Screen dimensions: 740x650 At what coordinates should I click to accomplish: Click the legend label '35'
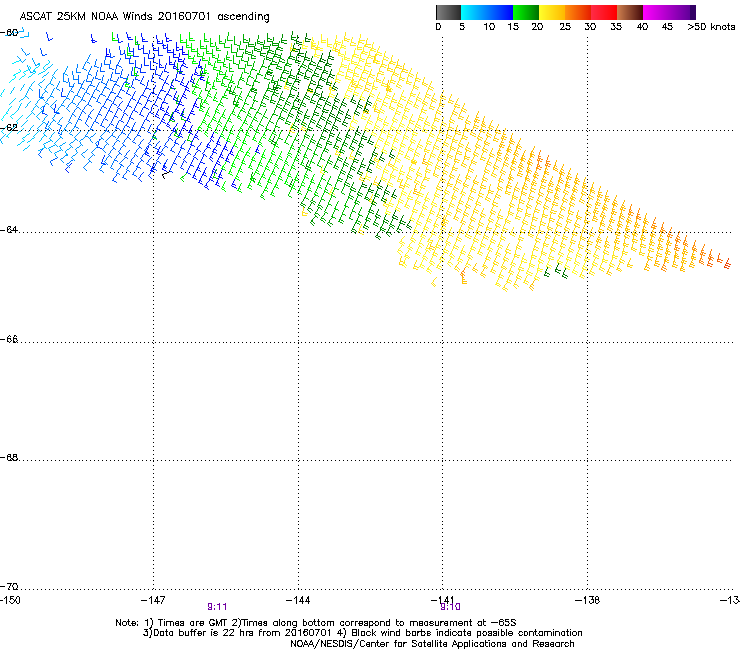coord(616,27)
